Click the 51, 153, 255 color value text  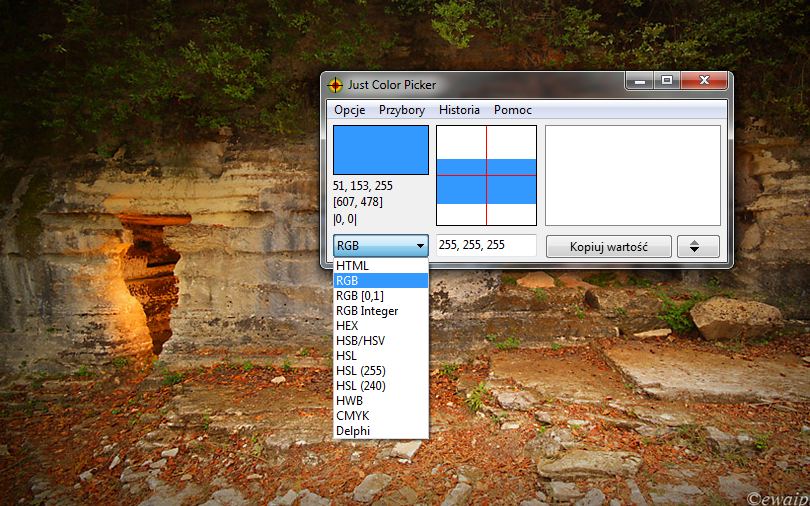click(363, 186)
